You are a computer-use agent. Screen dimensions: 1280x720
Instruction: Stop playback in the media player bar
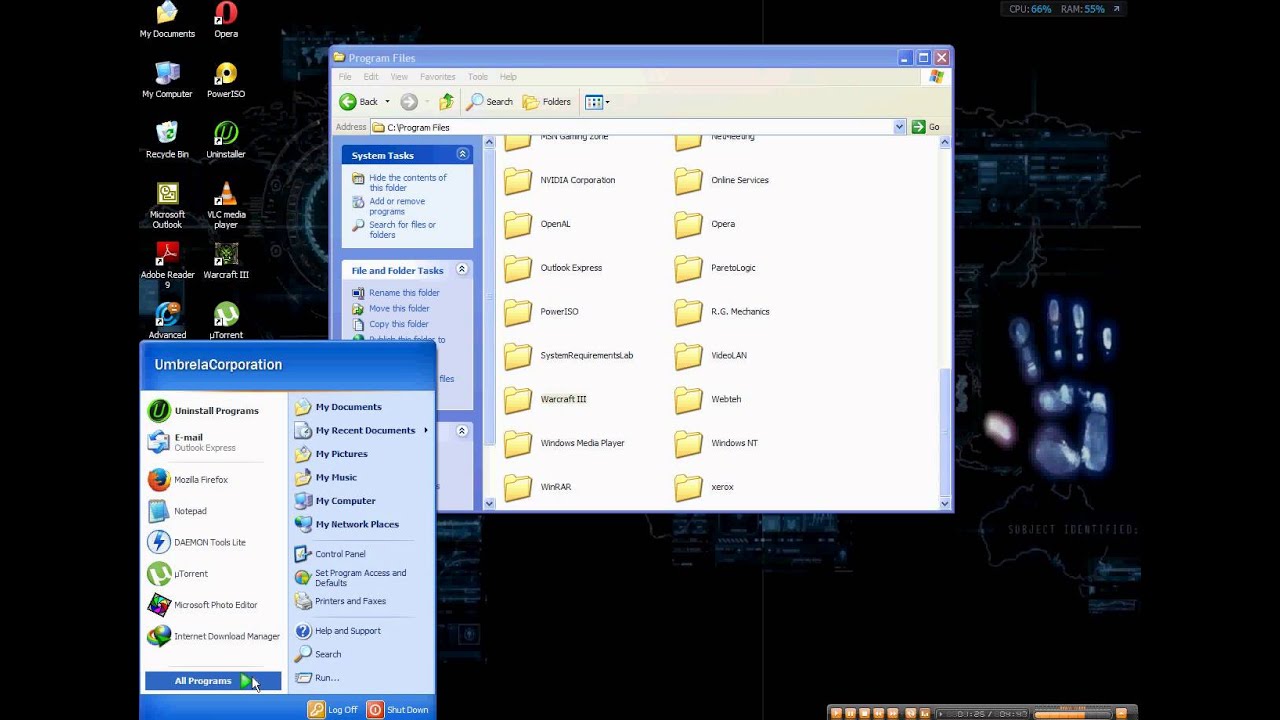864,713
